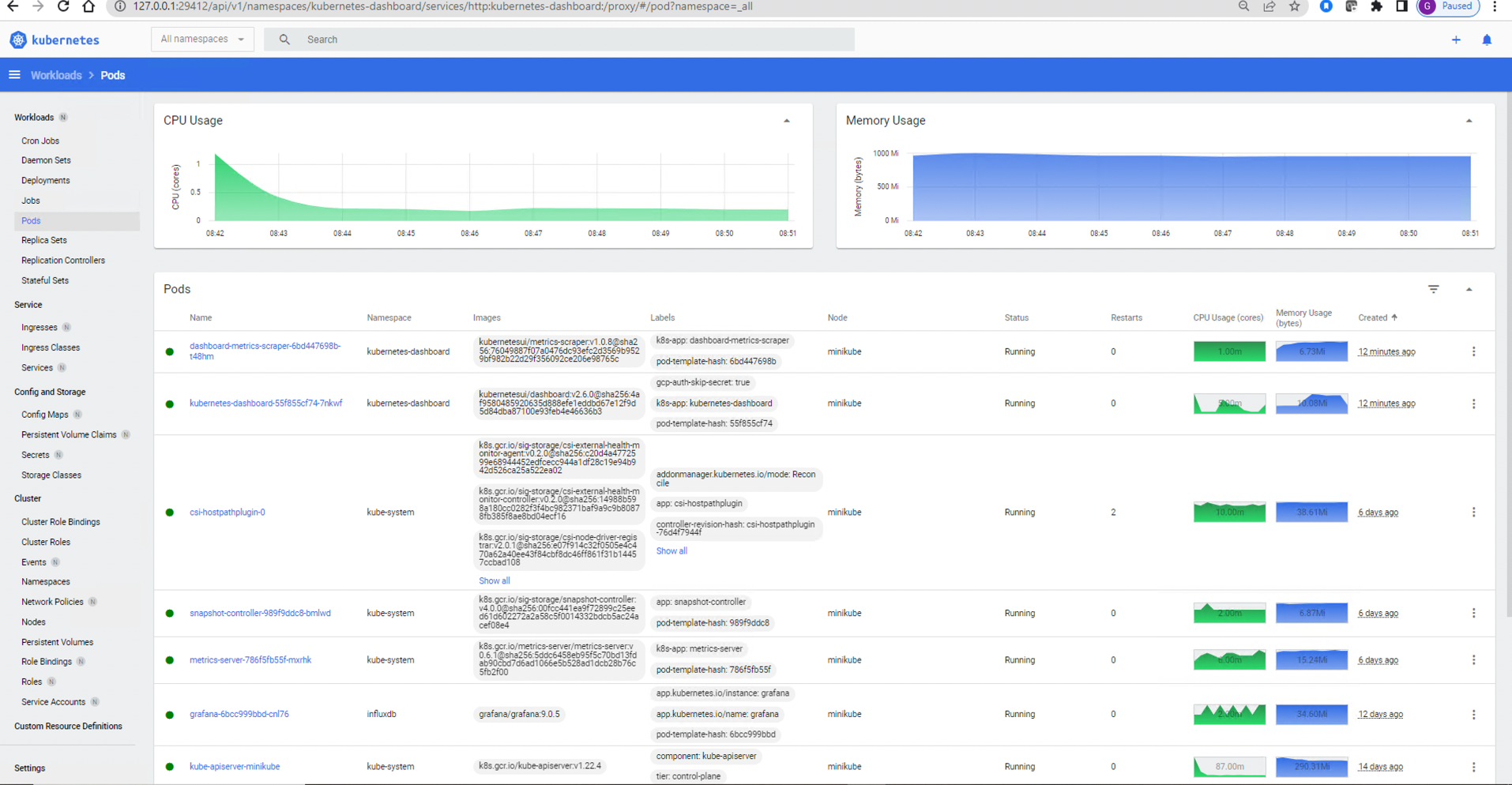Open Services in sidebar

37,368
